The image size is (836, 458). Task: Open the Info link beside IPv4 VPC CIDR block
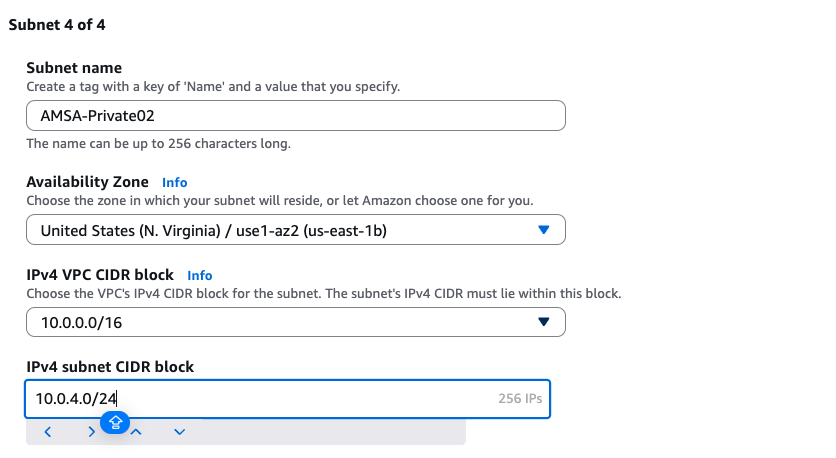coord(200,275)
